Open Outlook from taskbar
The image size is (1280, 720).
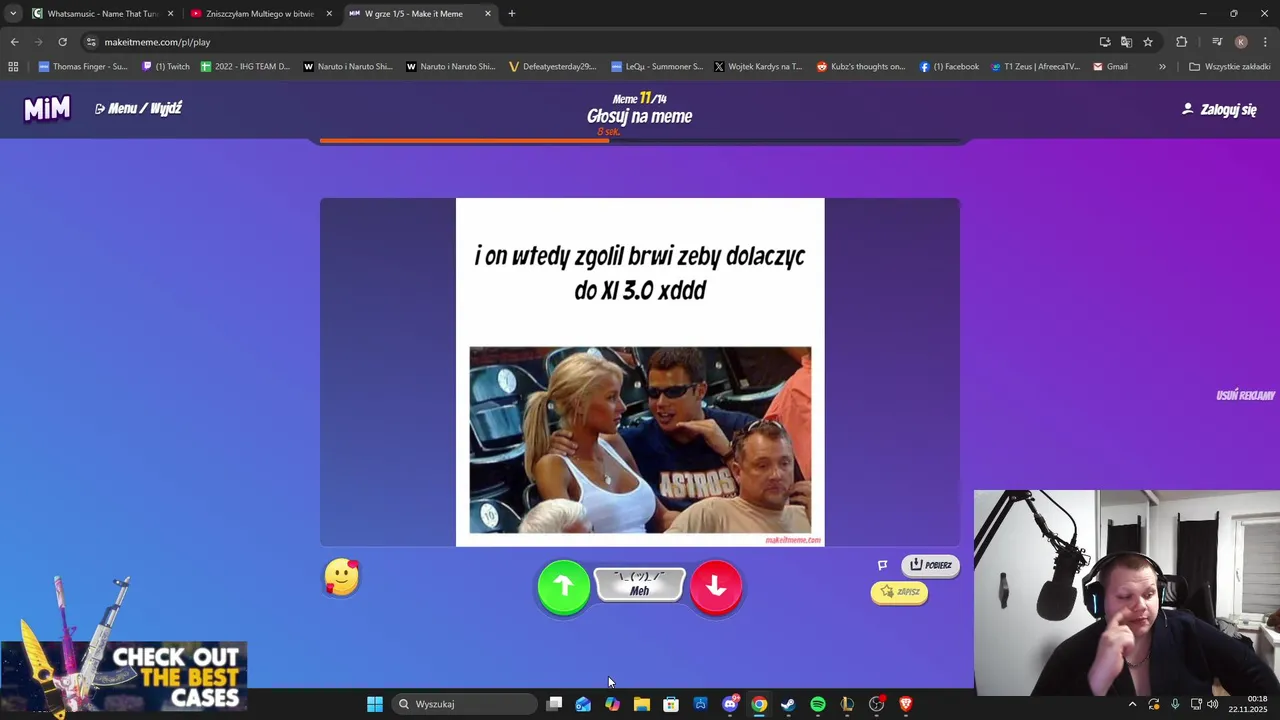coord(583,704)
